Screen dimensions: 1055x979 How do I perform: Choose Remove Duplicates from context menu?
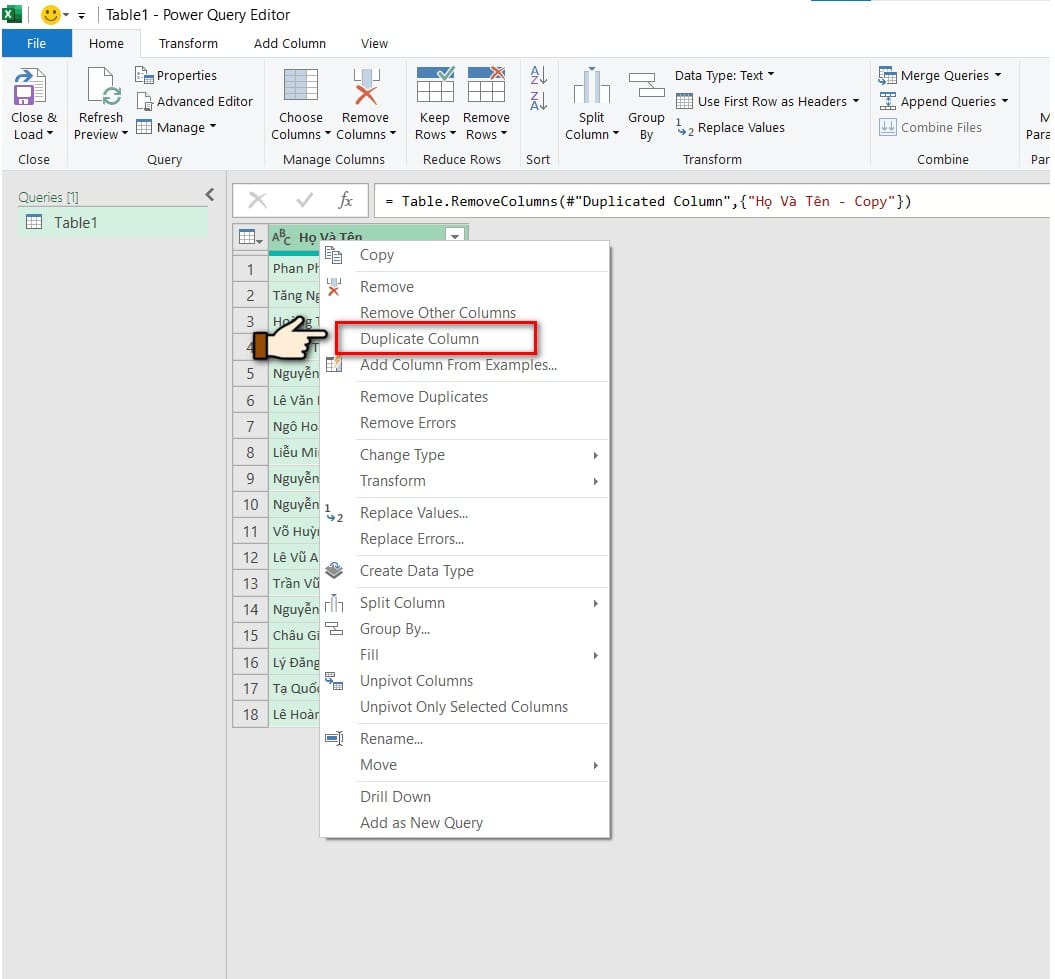tap(424, 397)
